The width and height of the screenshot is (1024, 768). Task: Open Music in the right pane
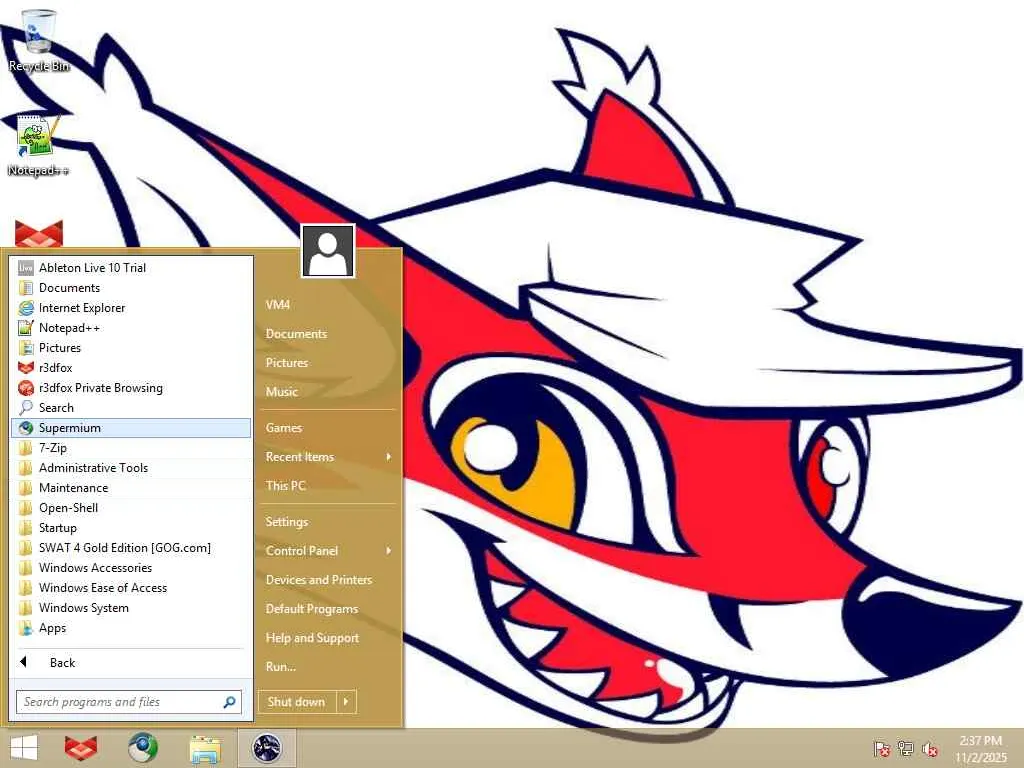click(x=328, y=392)
